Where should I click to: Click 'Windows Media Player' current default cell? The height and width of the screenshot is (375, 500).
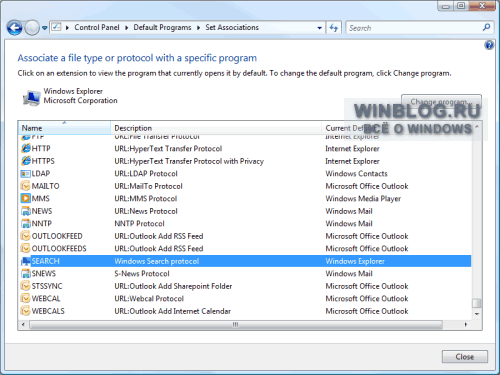(x=363, y=199)
